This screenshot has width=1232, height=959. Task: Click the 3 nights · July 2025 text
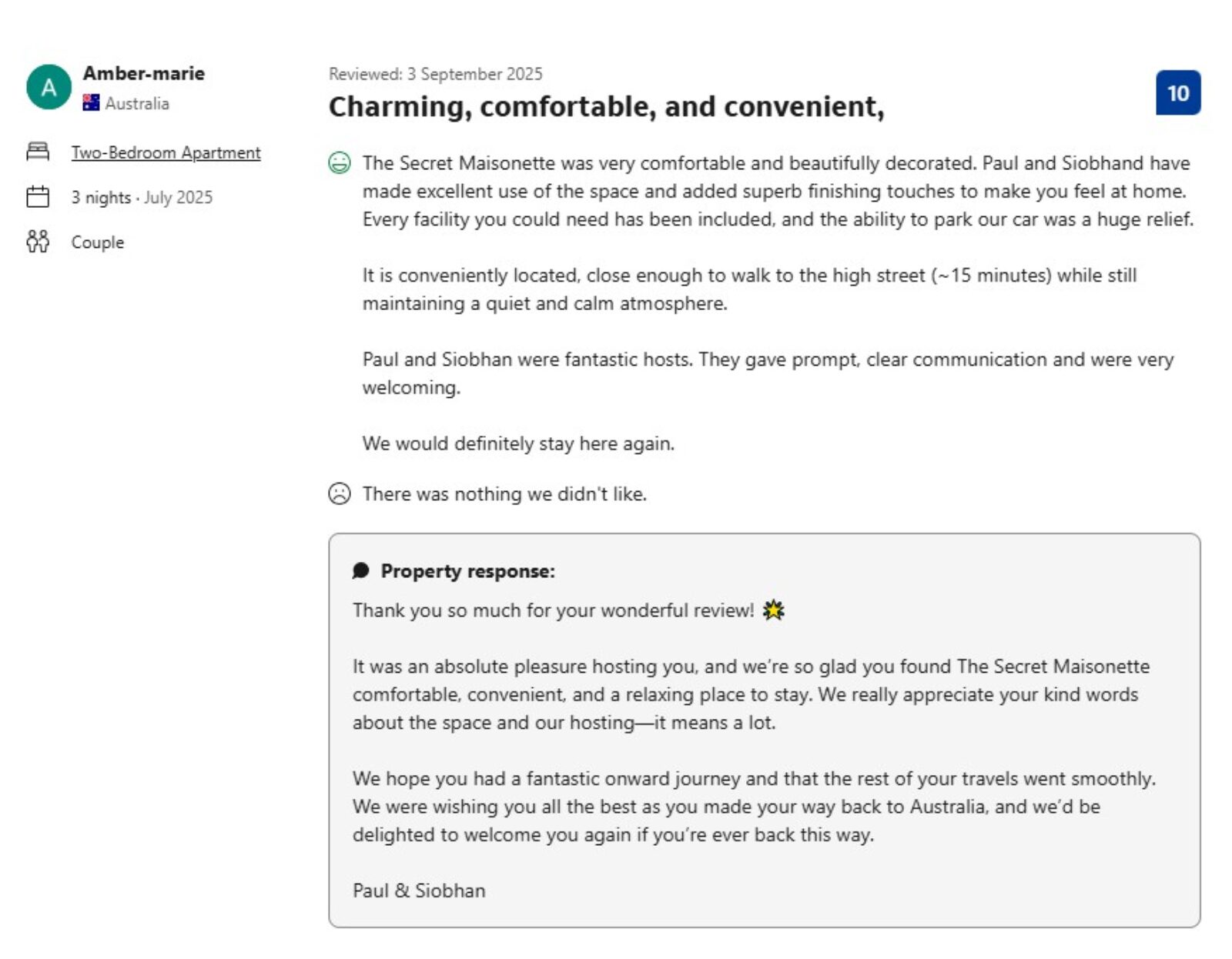tap(142, 198)
